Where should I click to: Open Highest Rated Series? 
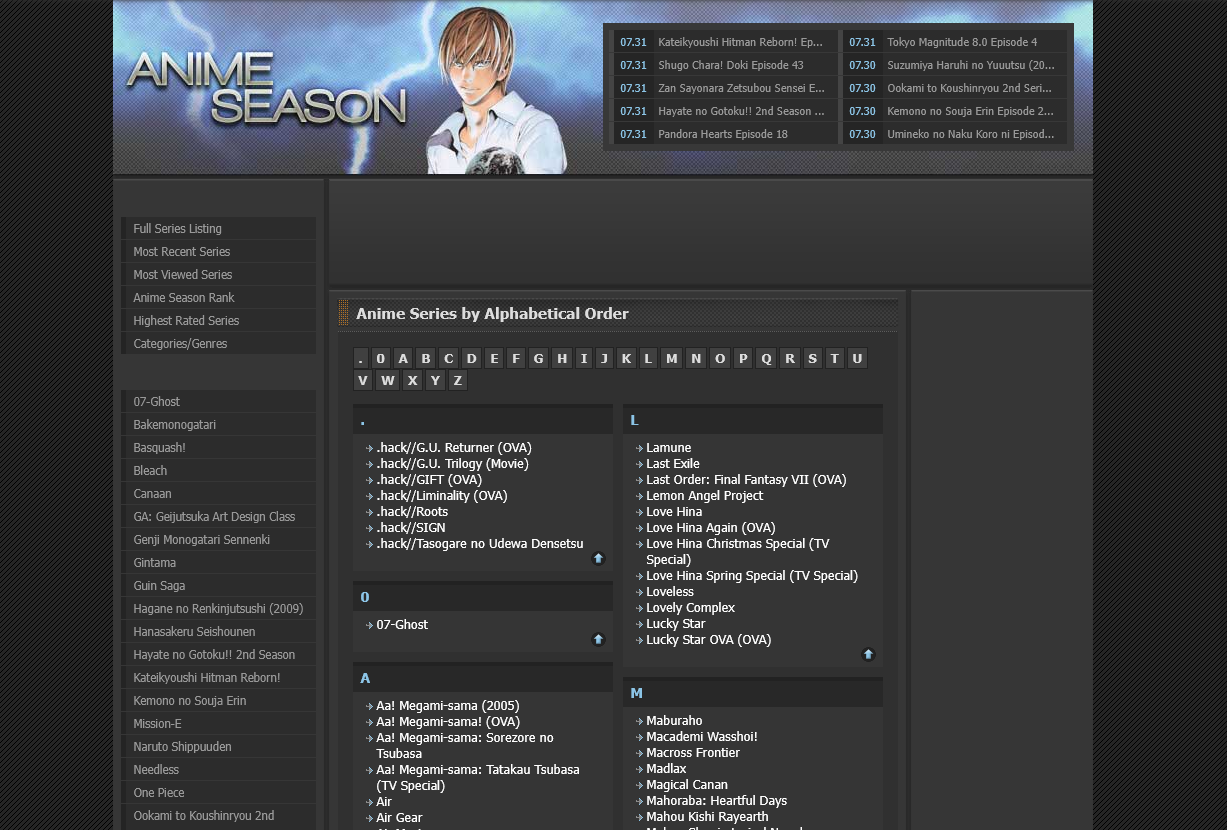point(218,321)
